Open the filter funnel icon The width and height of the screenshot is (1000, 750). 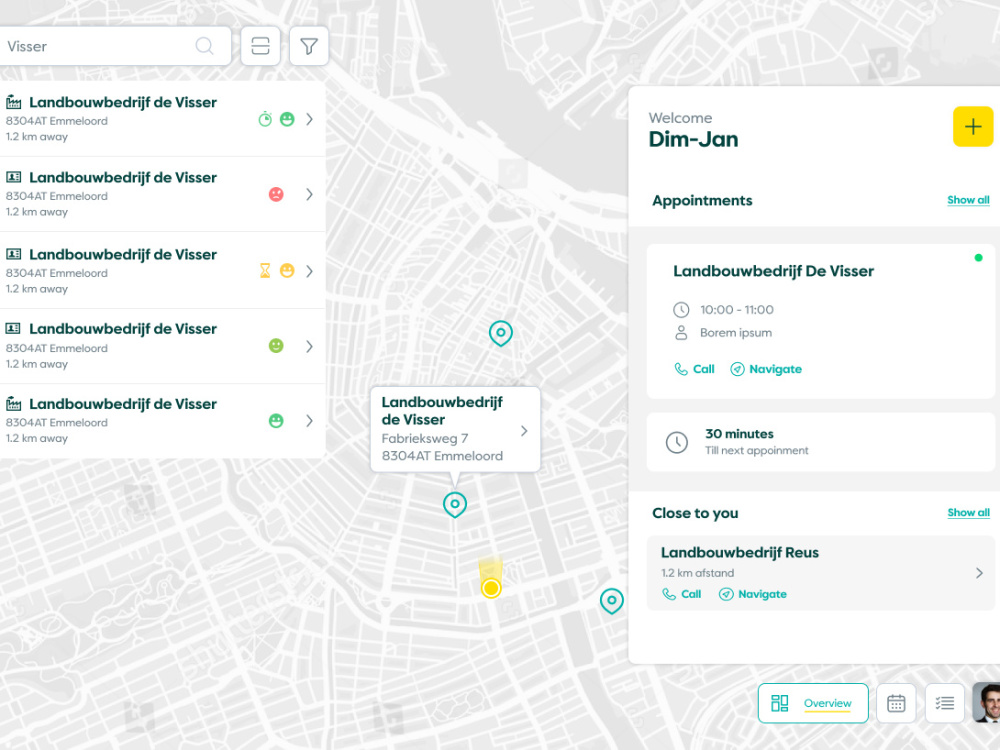coord(309,46)
